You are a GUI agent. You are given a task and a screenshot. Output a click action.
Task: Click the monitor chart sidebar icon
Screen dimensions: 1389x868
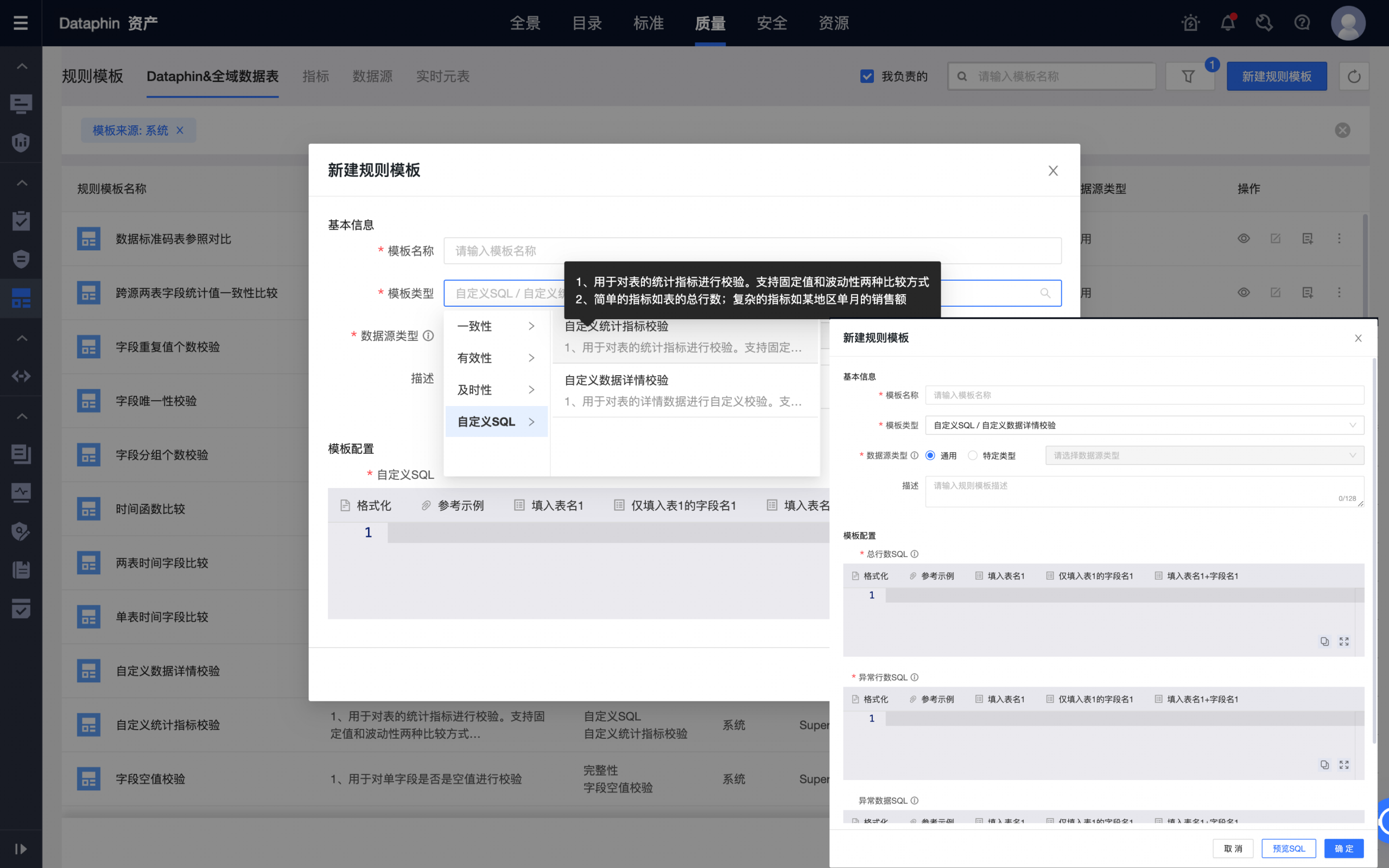[x=21, y=492]
